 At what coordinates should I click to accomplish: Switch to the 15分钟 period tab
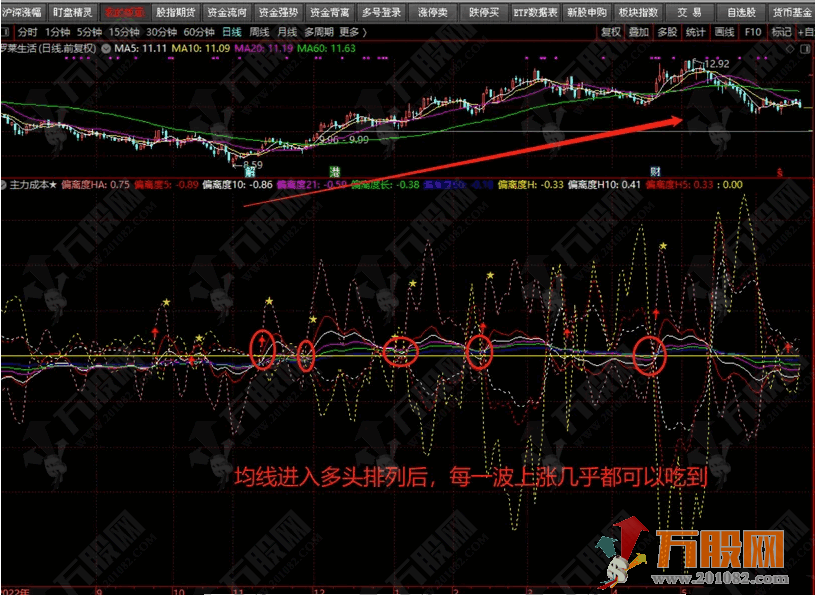point(124,32)
